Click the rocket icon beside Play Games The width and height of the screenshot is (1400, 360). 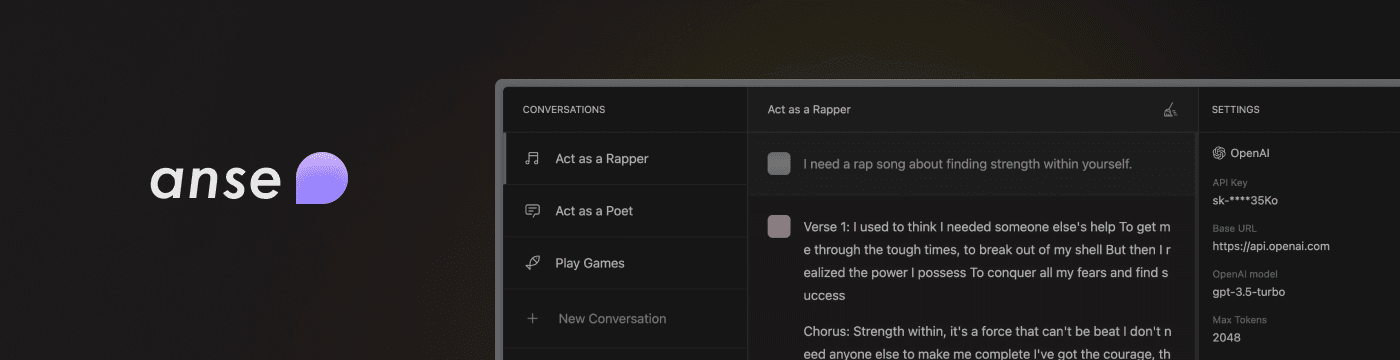(532, 263)
